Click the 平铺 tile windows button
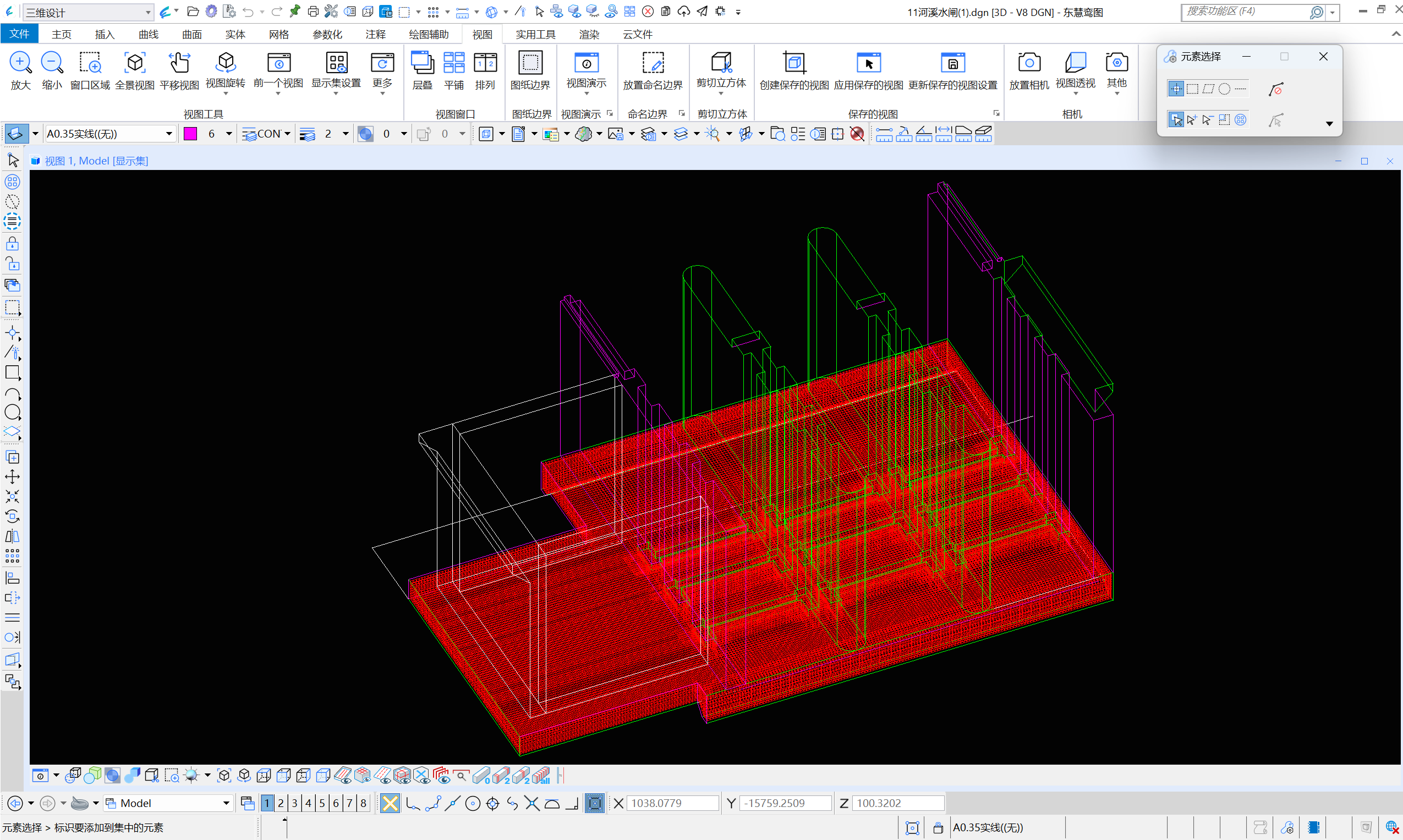1403x840 pixels. pos(454,70)
